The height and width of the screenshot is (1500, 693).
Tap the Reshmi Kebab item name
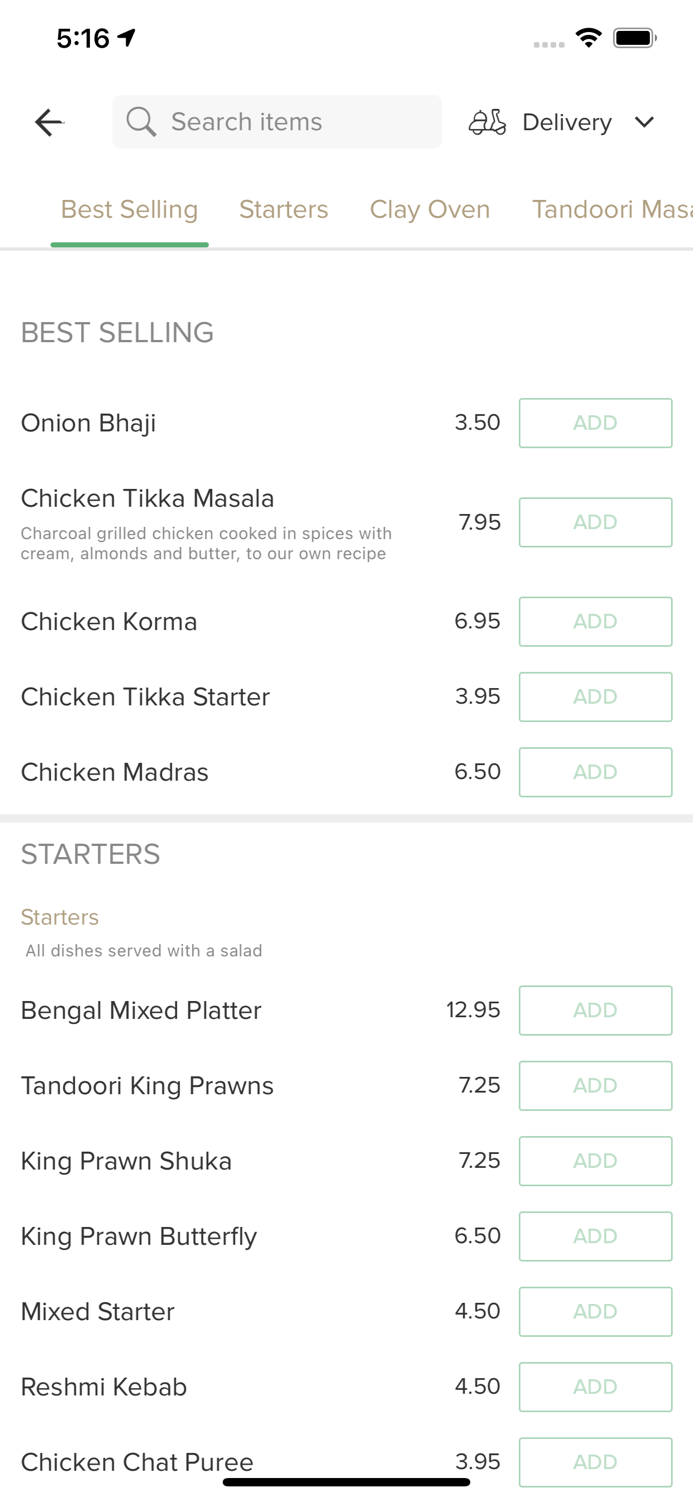(x=104, y=1387)
